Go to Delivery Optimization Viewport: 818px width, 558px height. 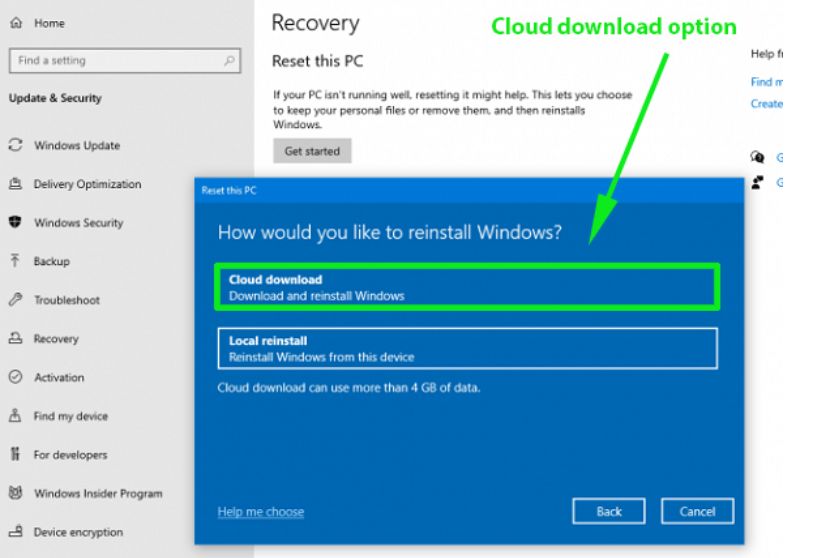point(87,184)
